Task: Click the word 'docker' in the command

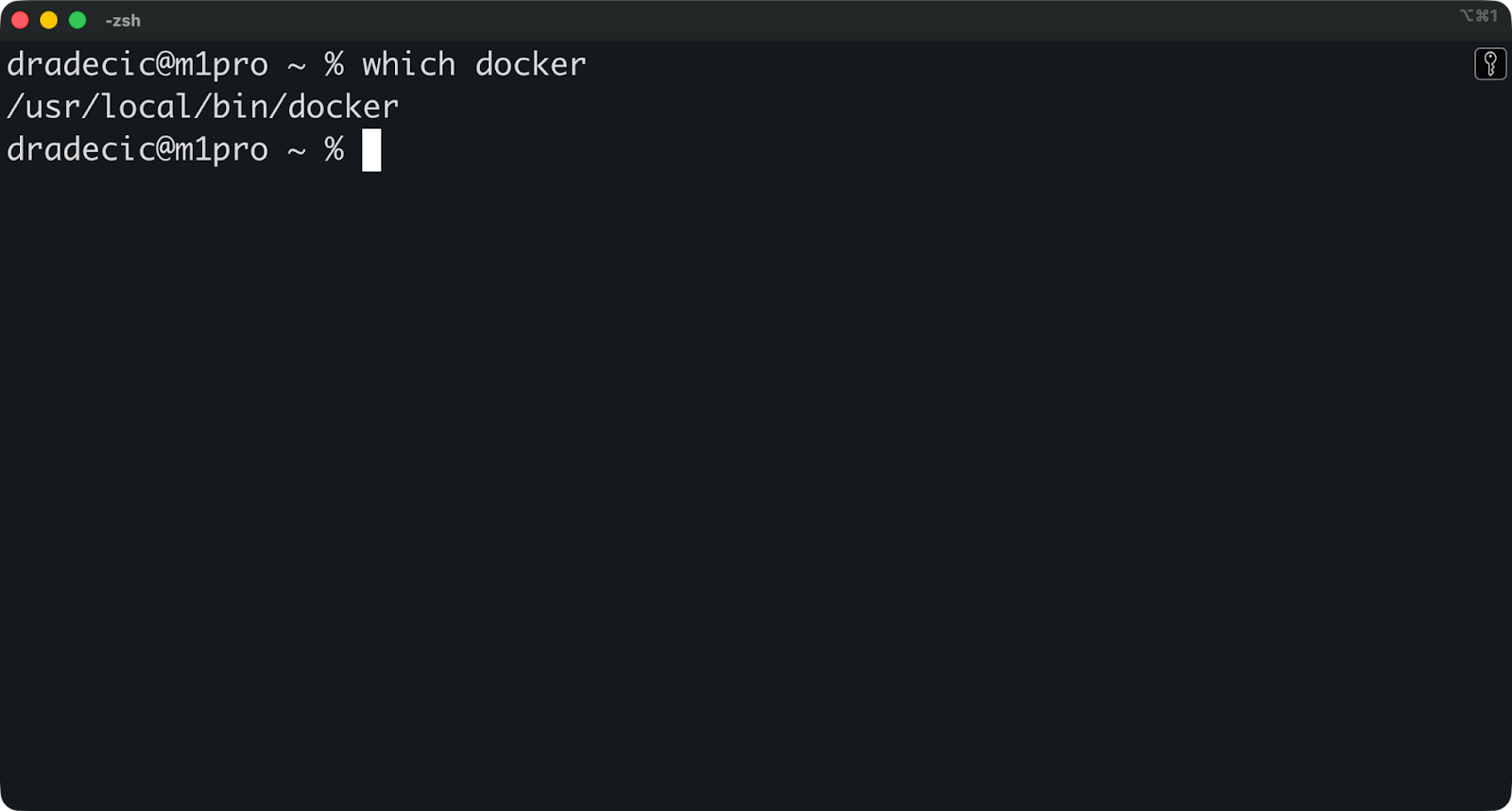Action: click(532, 63)
